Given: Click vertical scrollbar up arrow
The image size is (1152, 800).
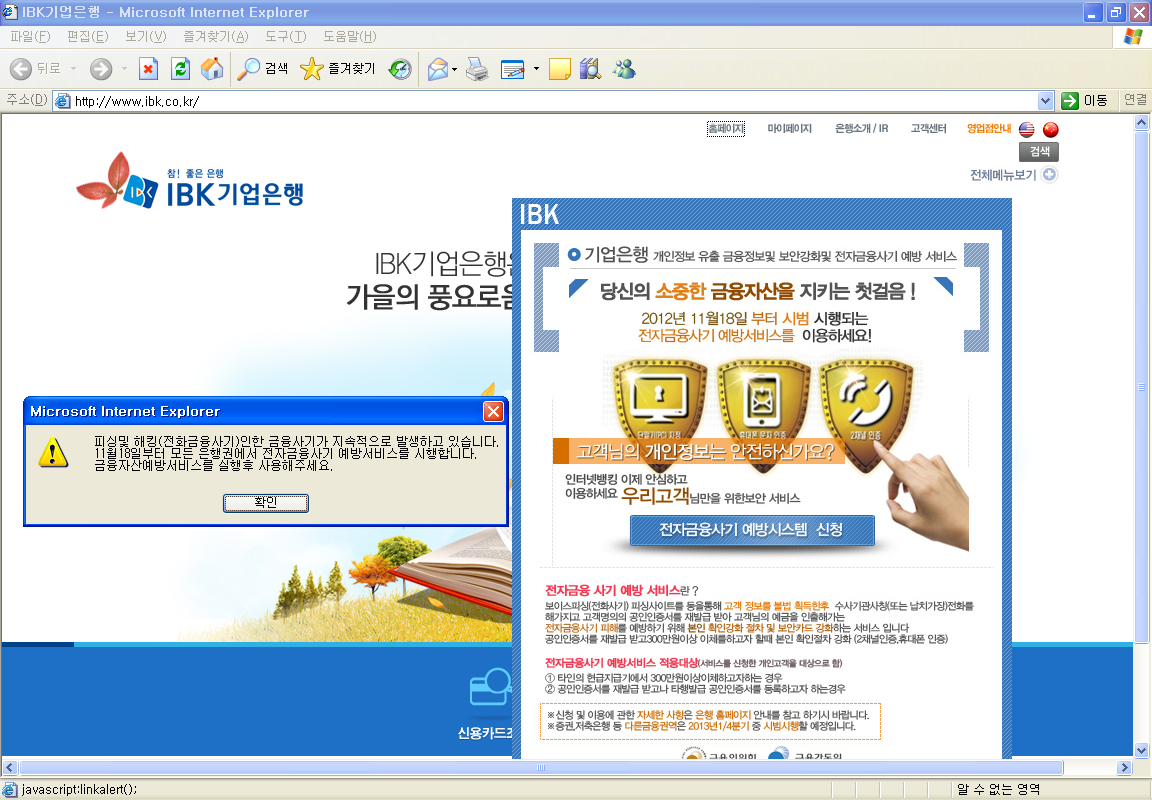Looking at the screenshot, I should (1141, 123).
